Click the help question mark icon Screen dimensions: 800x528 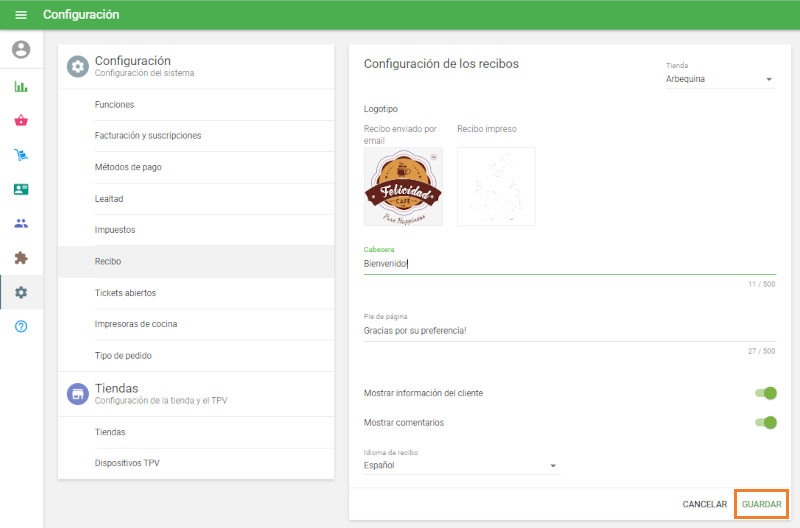point(21,327)
